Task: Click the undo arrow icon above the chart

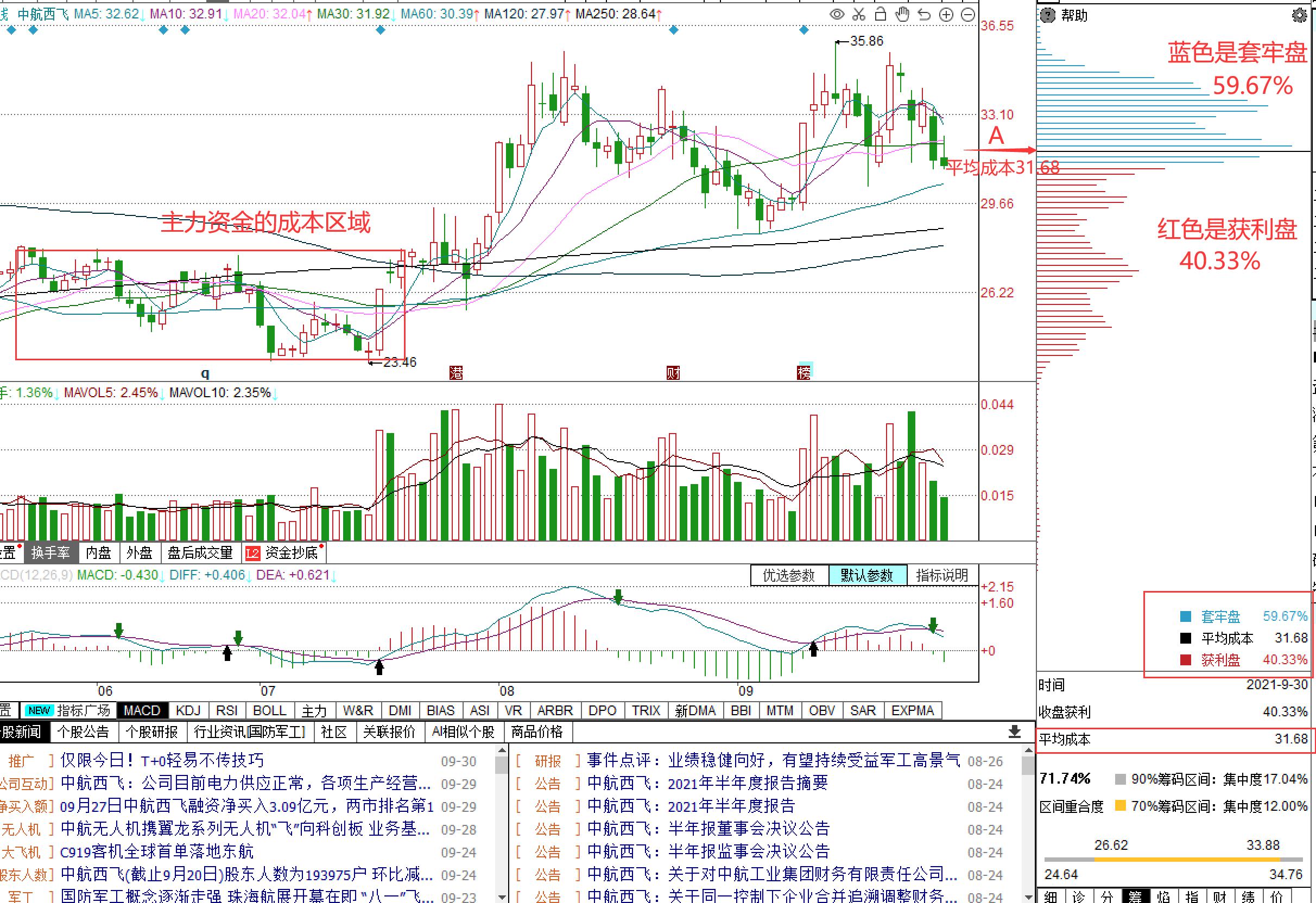Action: (x=923, y=15)
